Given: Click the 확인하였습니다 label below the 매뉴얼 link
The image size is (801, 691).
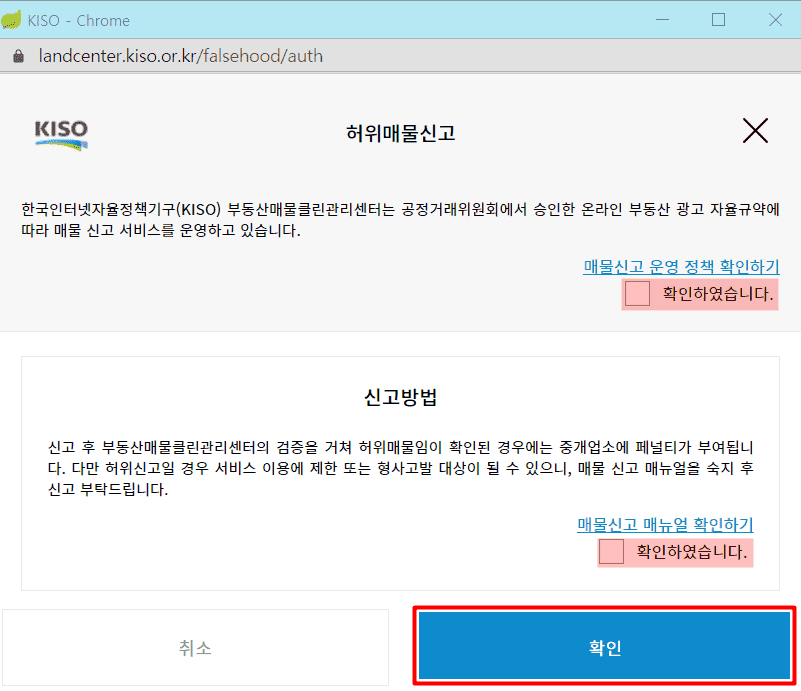Looking at the screenshot, I should click(x=691, y=551).
